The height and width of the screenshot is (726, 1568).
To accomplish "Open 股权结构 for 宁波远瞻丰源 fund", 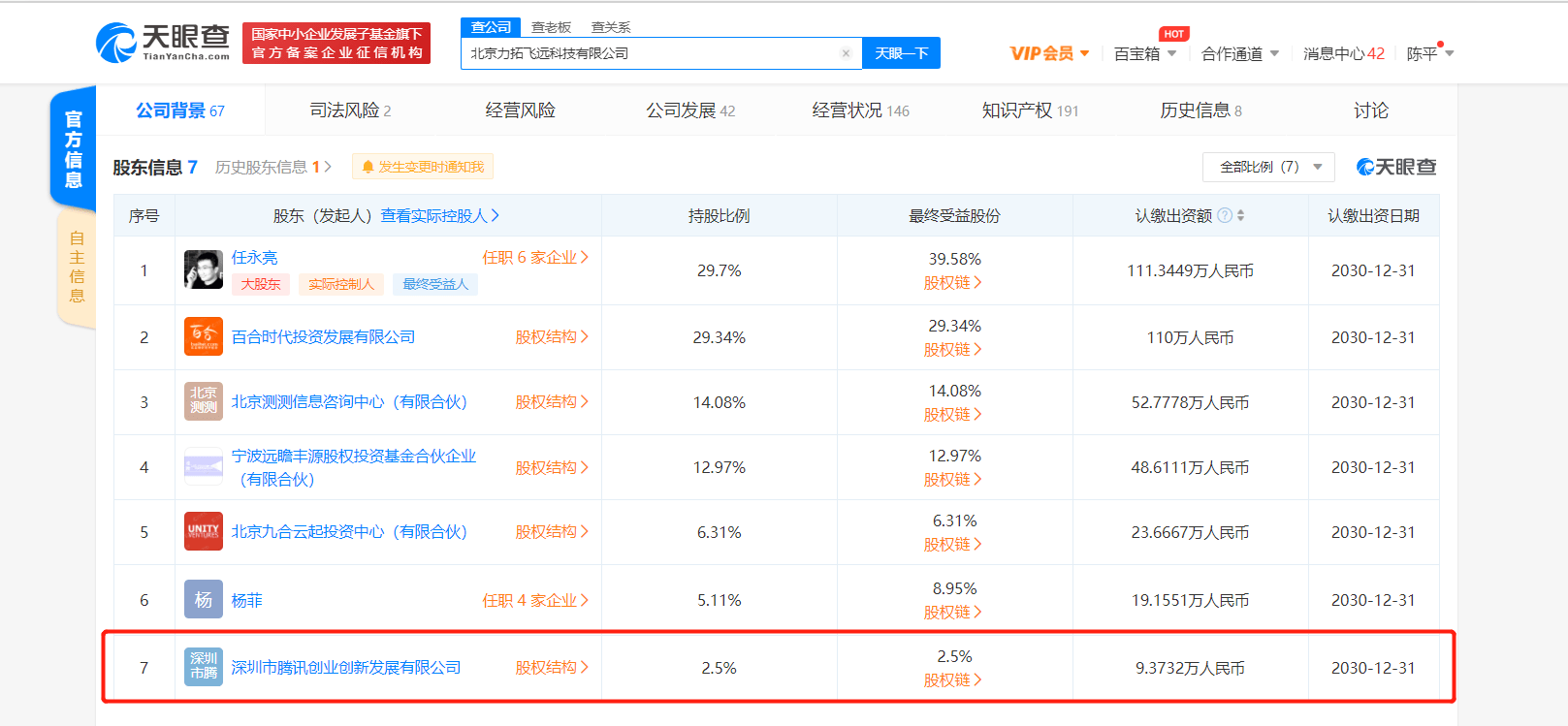I will 552,467.
